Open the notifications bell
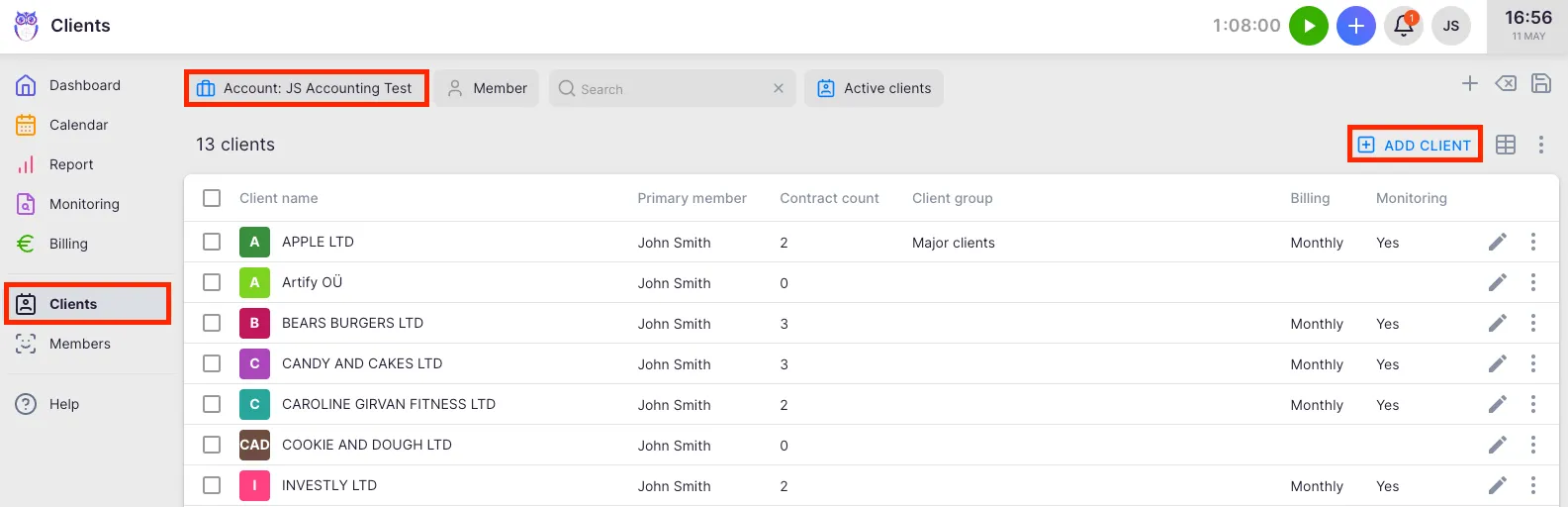Screen dimensions: 1568x507 pos(1403,26)
